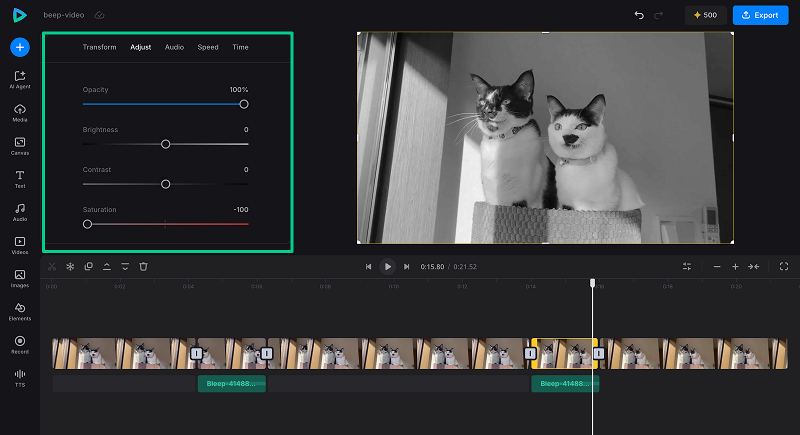Click the timeline settings sliders icon

click(x=687, y=267)
